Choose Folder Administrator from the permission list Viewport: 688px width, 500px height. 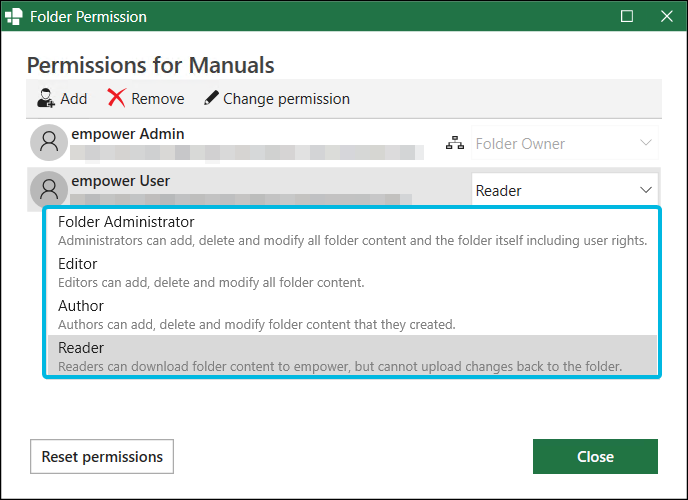coord(352,230)
